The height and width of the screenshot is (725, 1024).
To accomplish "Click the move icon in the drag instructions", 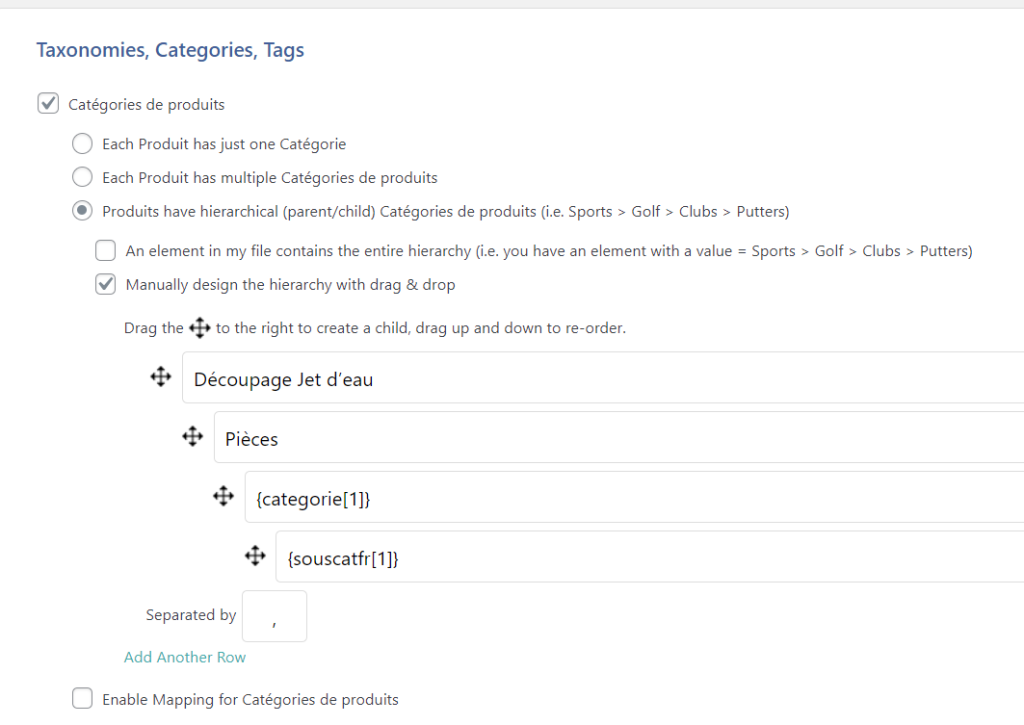I will [199, 328].
